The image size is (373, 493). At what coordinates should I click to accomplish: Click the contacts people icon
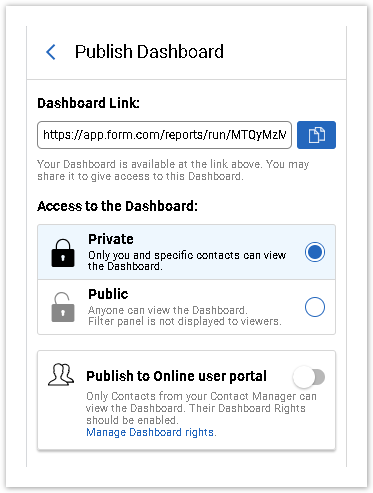coord(61,375)
